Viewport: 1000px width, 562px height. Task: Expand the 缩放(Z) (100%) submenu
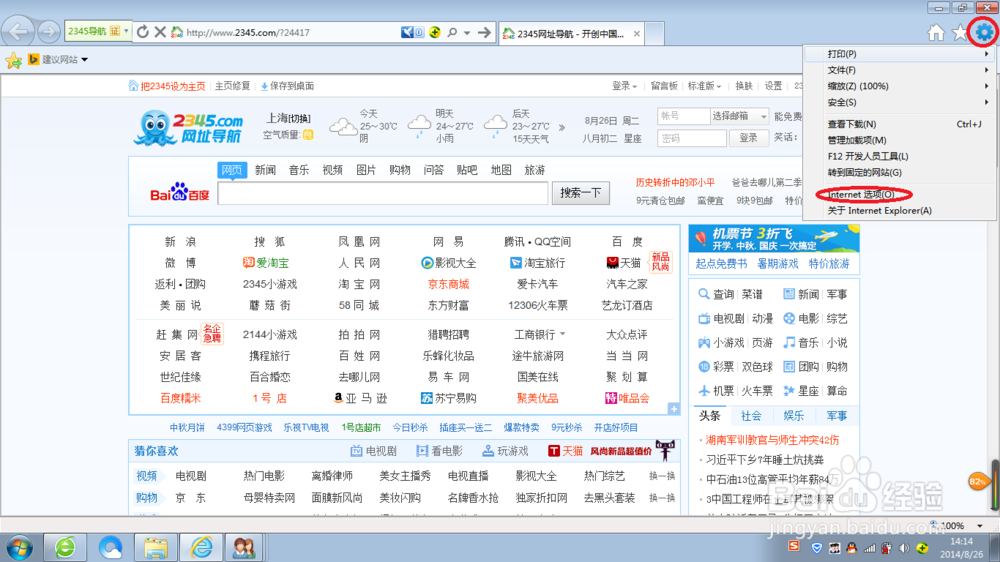click(x=899, y=86)
